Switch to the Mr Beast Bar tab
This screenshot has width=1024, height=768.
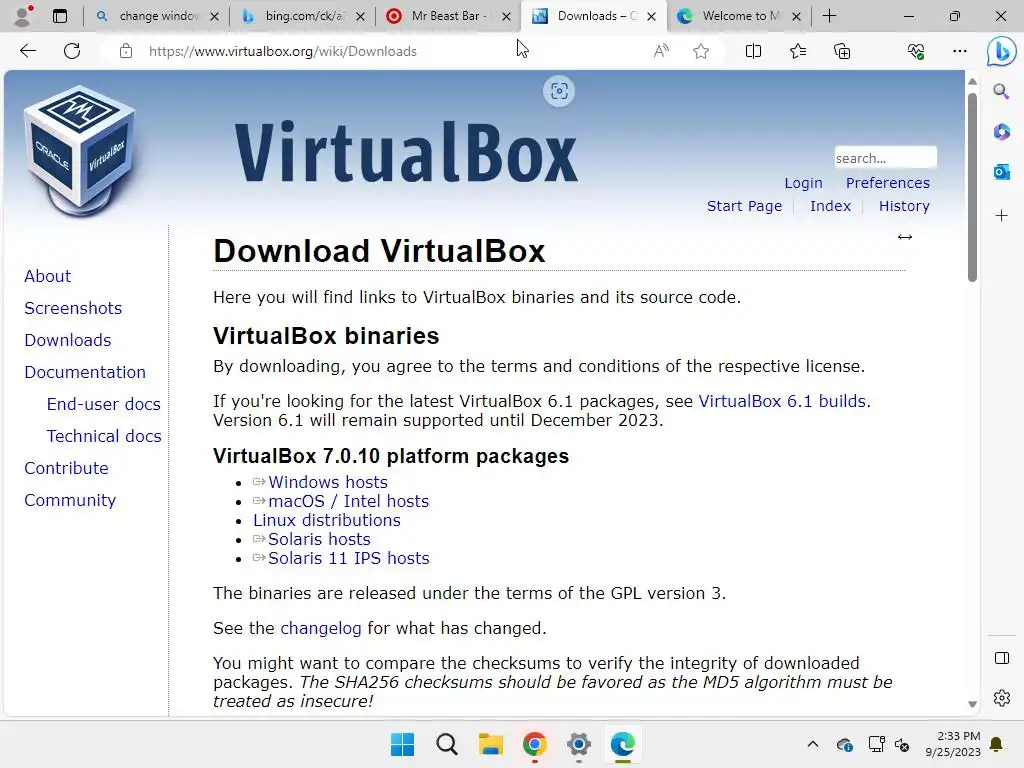click(449, 16)
